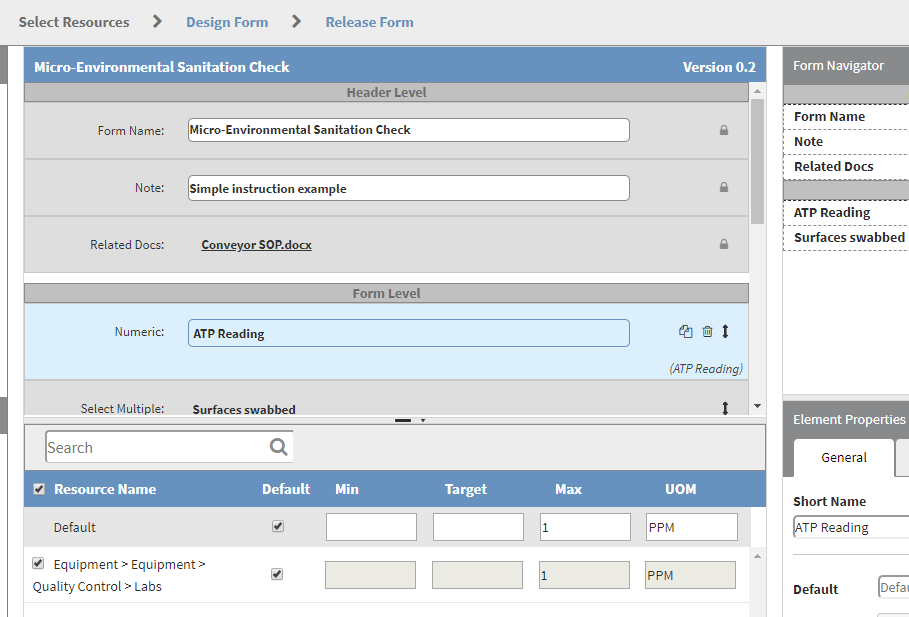Uncheck the Equipment Labs resource checkbox
909x617 pixels.
38,562
